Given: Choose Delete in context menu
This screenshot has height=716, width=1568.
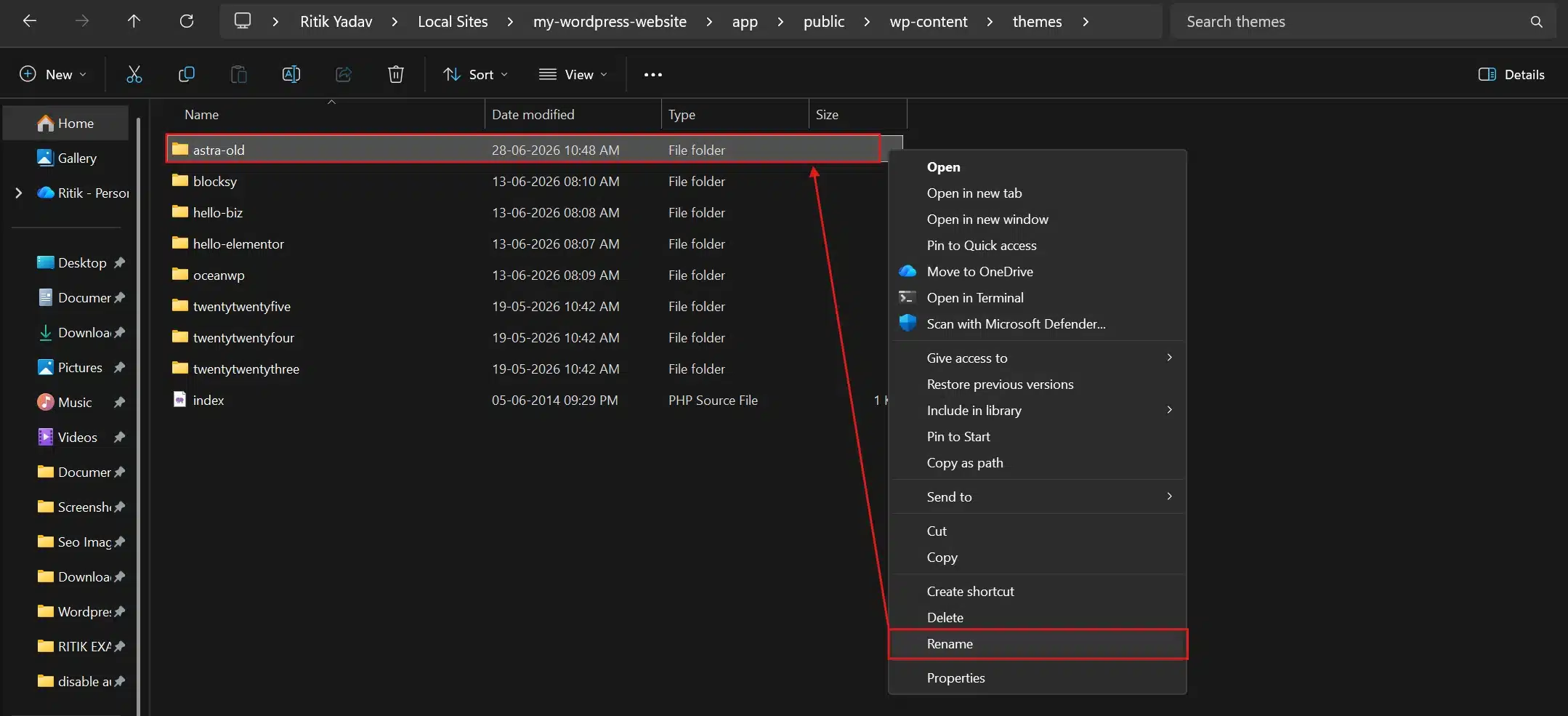Looking at the screenshot, I should 1038,617.
